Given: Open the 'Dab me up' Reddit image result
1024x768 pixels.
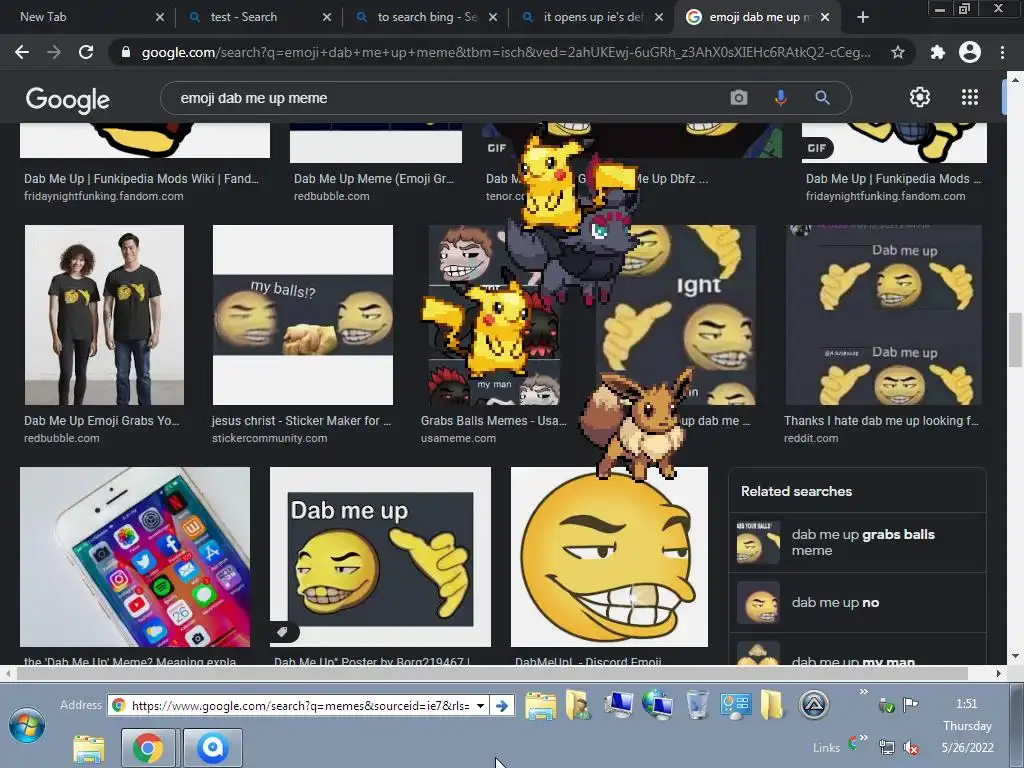Looking at the screenshot, I should [884, 315].
